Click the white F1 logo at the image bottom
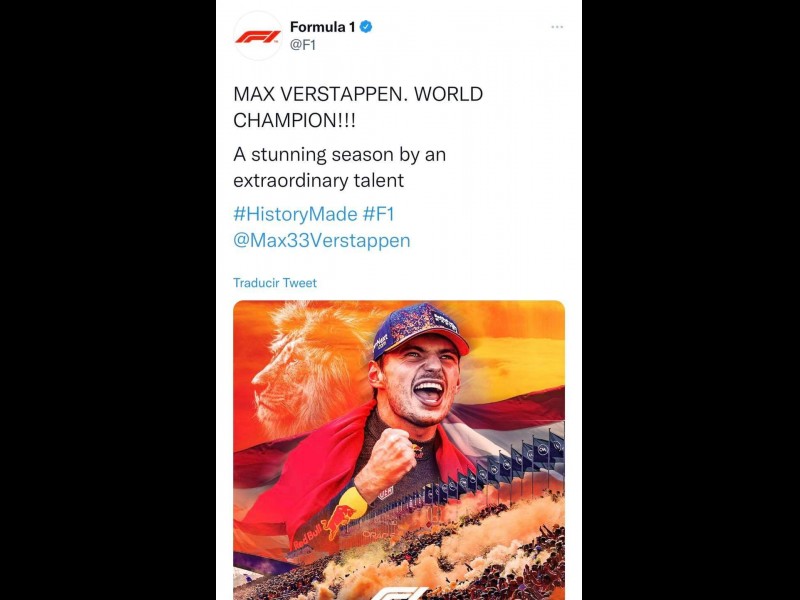This screenshot has height=600, width=800. point(399,593)
